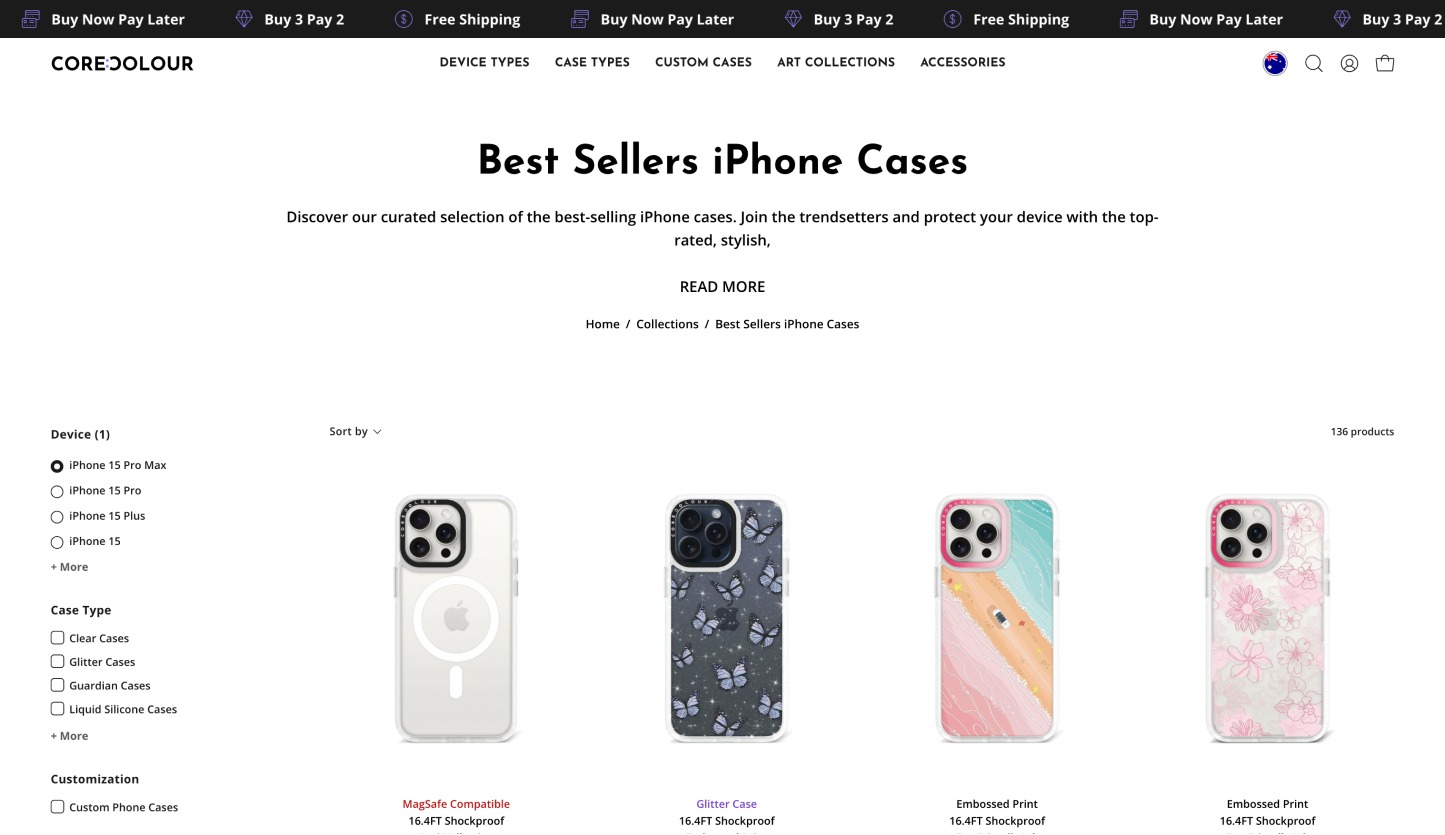The image size is (1445, 835).
Task: Click the READ MORE link
Action: [x=722, y=287]
